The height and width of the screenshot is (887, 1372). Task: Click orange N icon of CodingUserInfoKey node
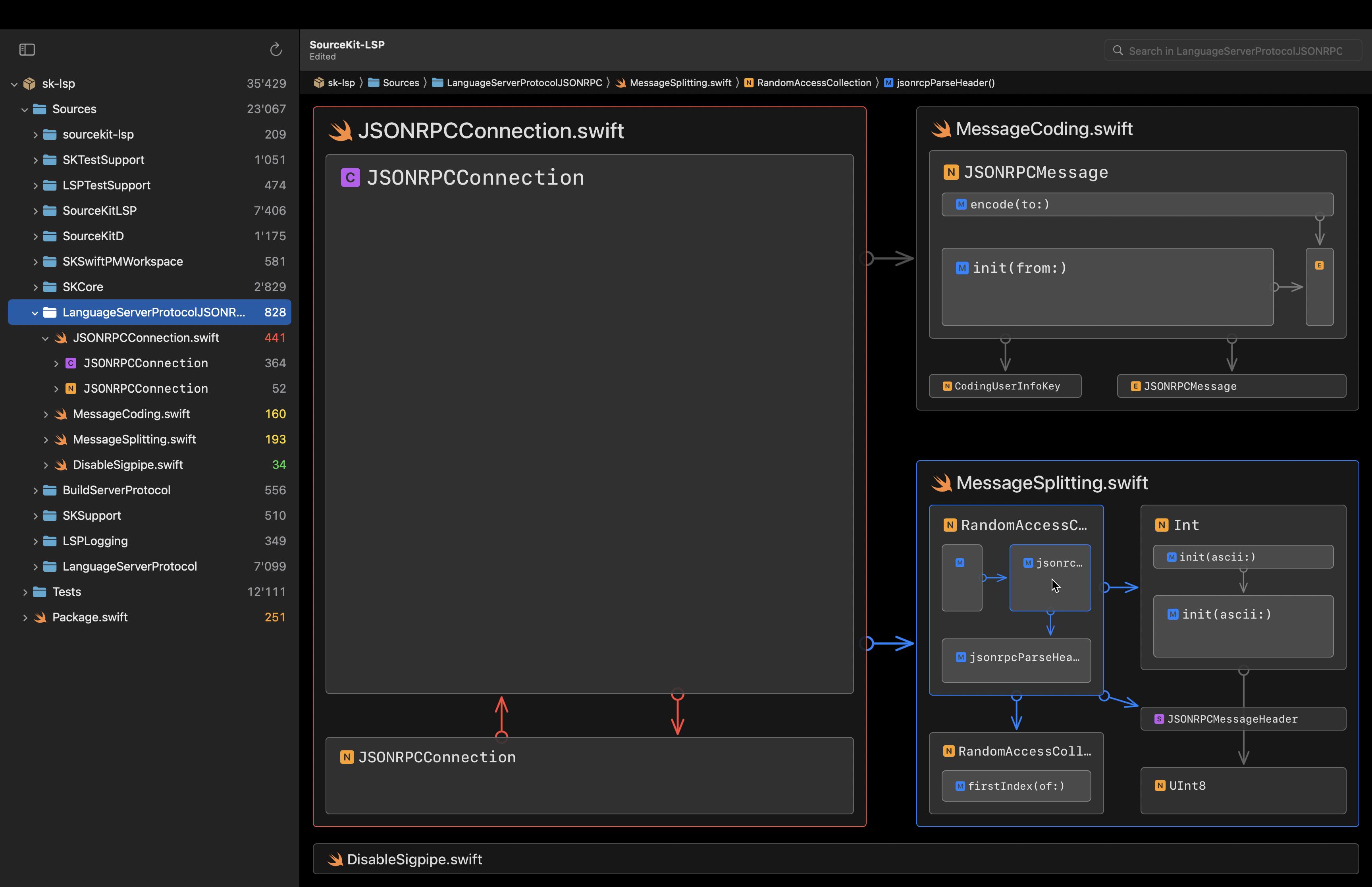coord(947,386)
